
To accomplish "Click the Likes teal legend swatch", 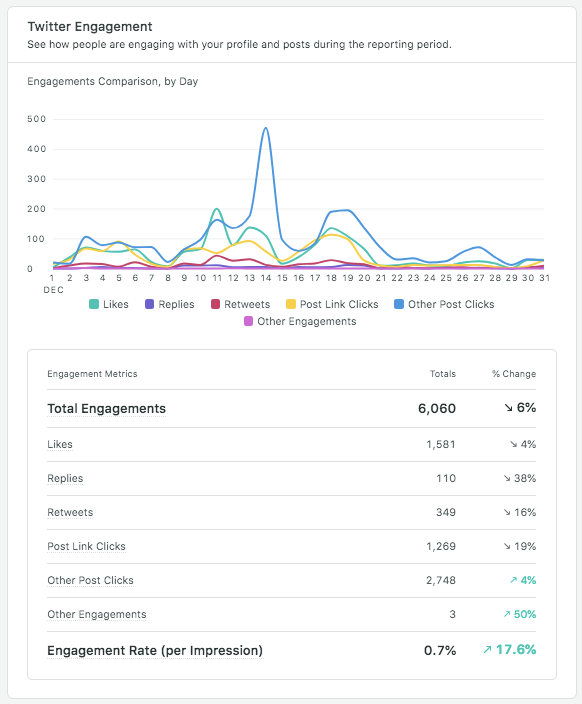I will click(x=94, y=304).
